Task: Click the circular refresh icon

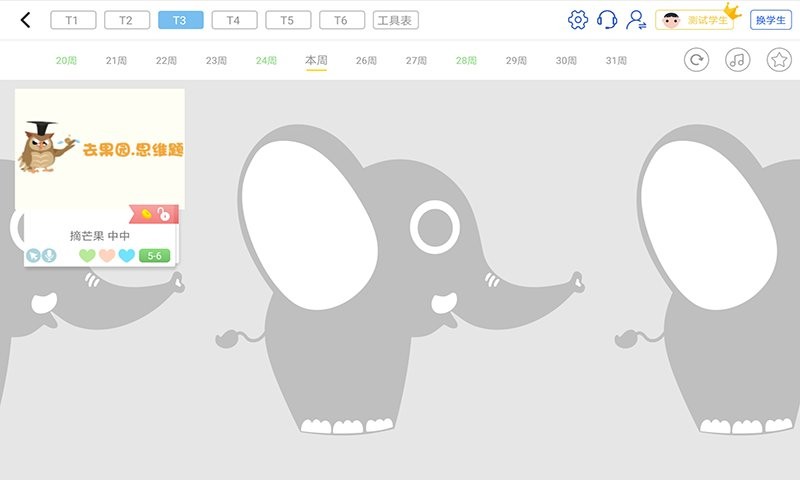Action: [x=696, y=60]
